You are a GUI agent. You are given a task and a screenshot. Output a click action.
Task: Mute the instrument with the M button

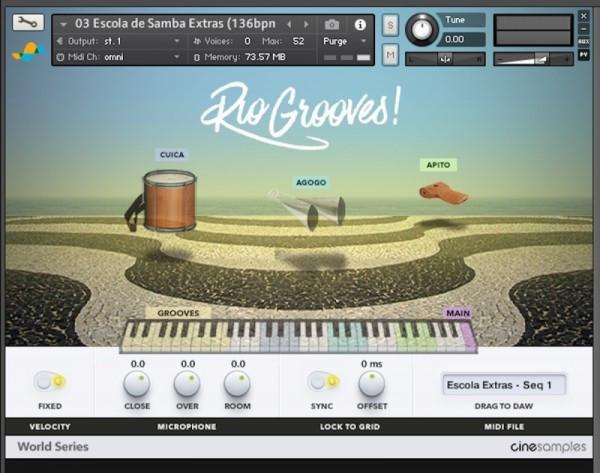(x=390, y=55)
